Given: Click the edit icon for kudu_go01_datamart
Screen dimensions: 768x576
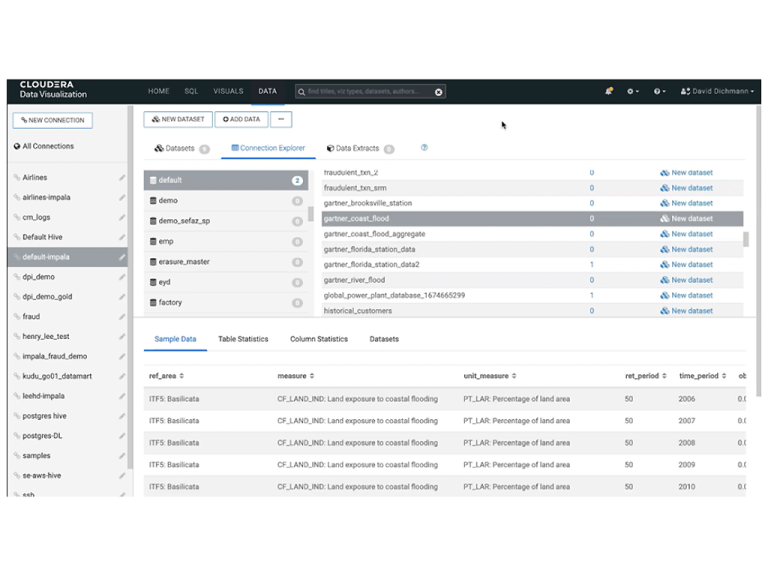Looking at the screenshot, I should (x=122, y=376).
